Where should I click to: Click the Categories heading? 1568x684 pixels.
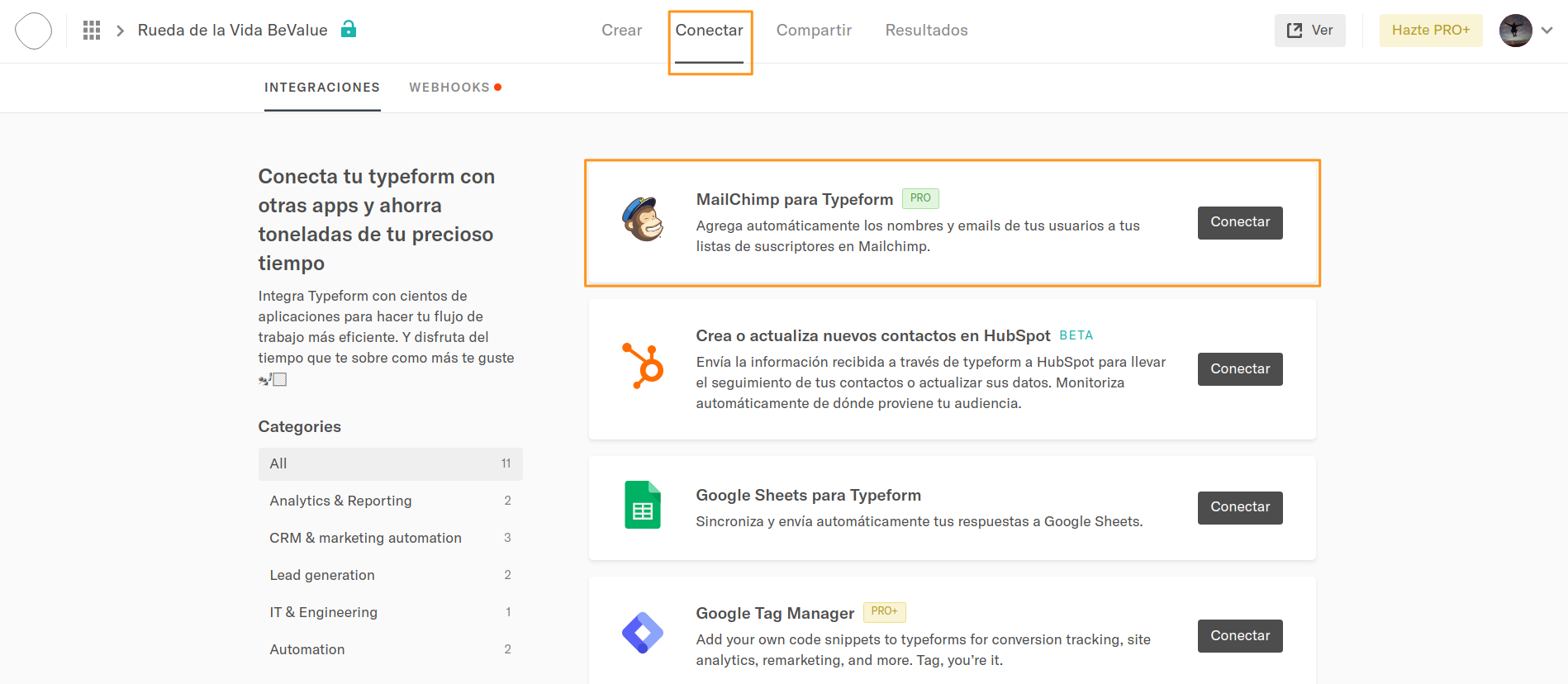click(300, 427)
